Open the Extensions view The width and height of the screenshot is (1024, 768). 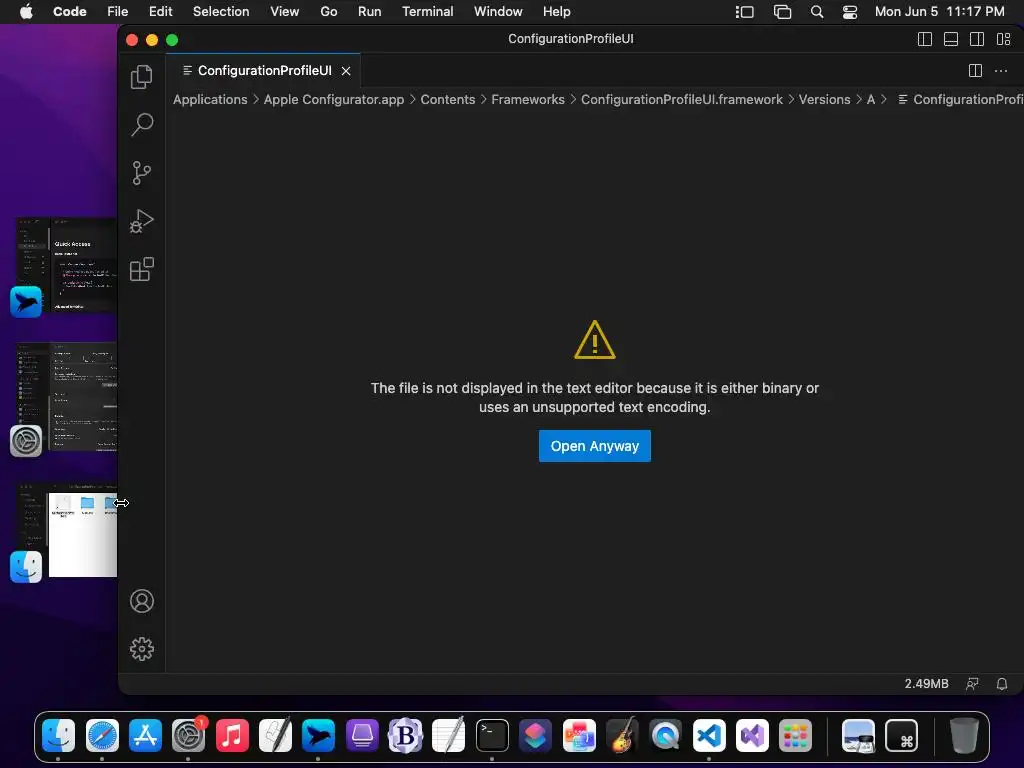tap(142, 269)
